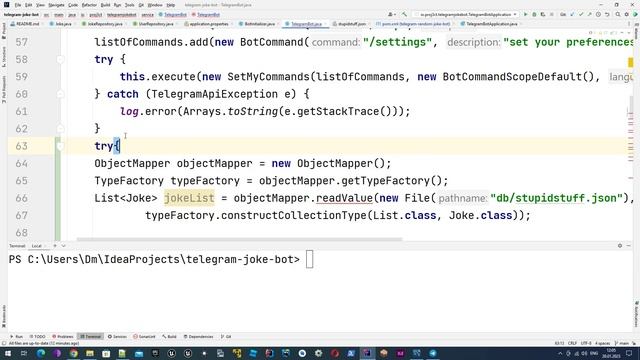640x360 pixels.
Task: Switch to the TelegramBotApplication.java tab
Action: coord(489,24)
